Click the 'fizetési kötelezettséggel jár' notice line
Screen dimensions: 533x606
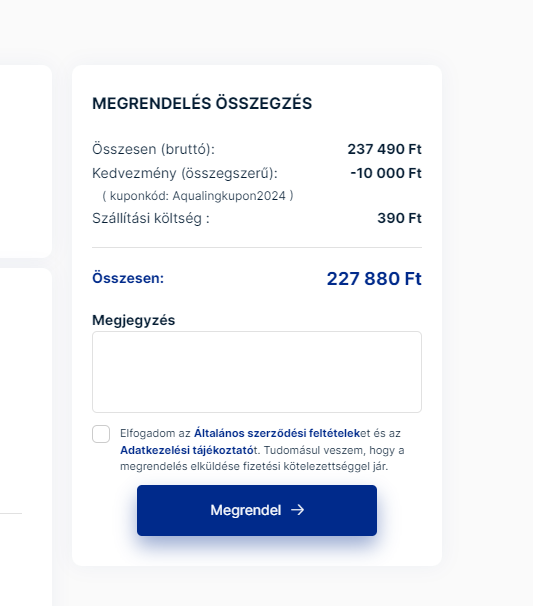pos(315,466)
